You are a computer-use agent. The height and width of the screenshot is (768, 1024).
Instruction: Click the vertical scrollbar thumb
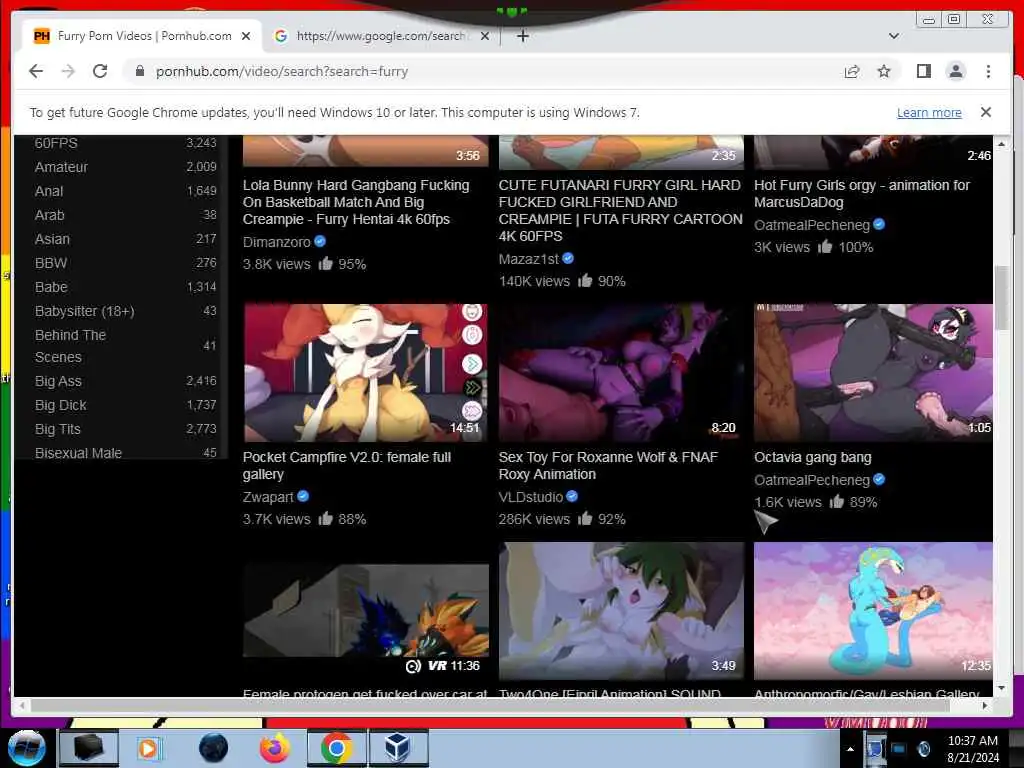(x=1001, y=298)
